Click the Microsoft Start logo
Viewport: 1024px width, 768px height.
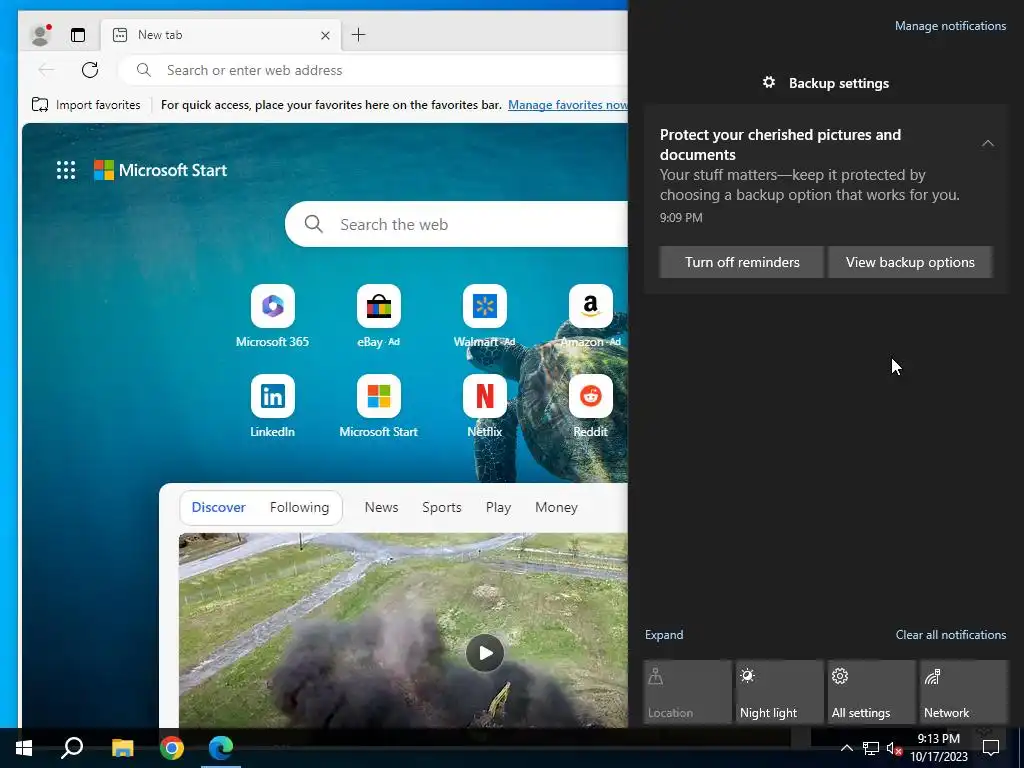161,170
